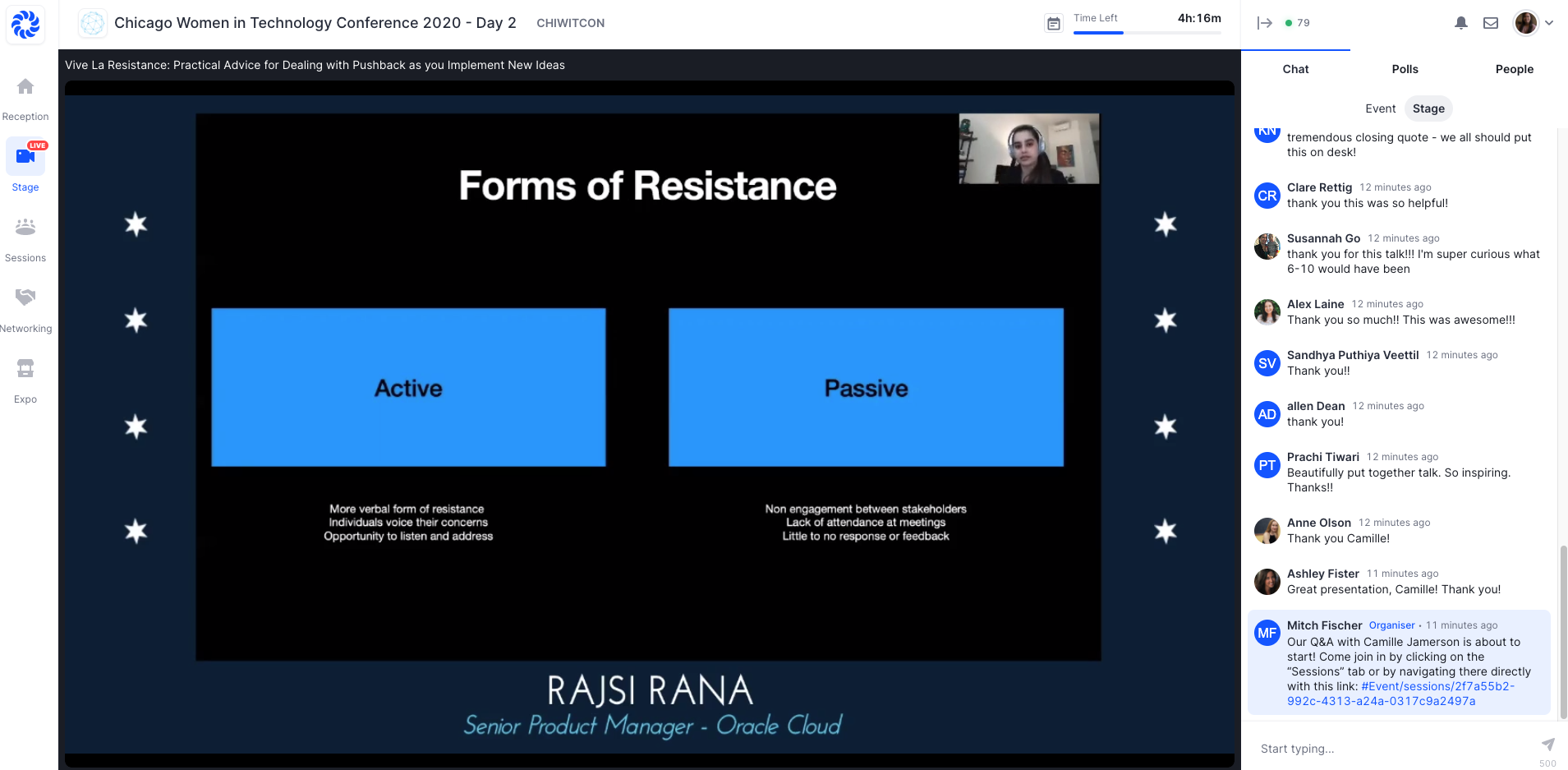Click Susannah Go's profile picture

1267,247
